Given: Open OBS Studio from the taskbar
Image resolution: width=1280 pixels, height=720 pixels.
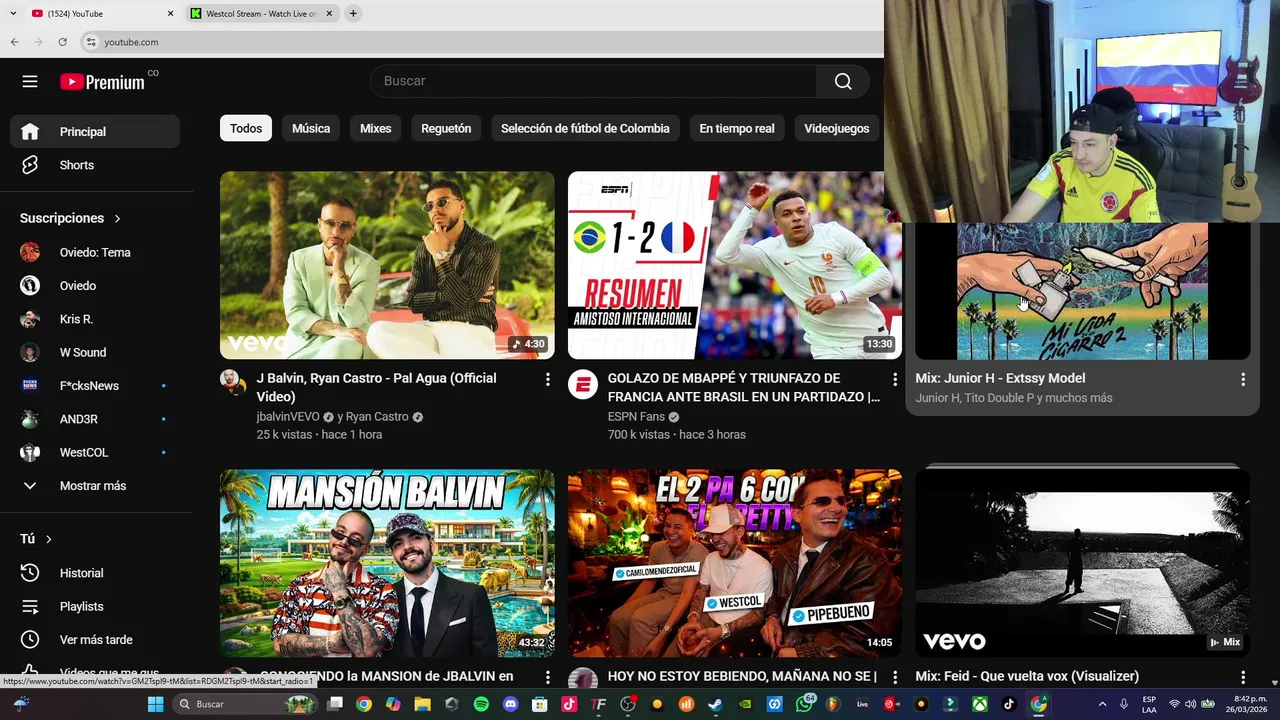Looking at the screenshot, I should [628, 704].
